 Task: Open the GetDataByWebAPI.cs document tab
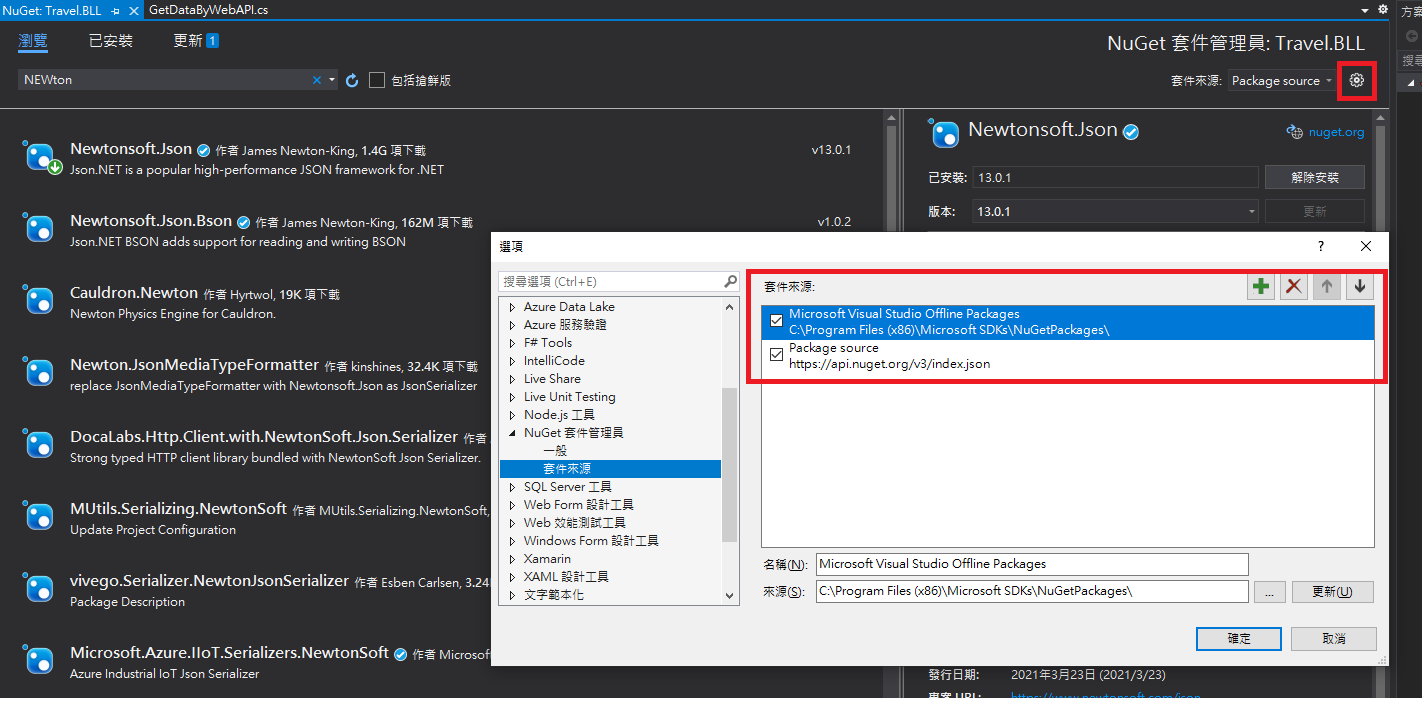tap(208, 10)
